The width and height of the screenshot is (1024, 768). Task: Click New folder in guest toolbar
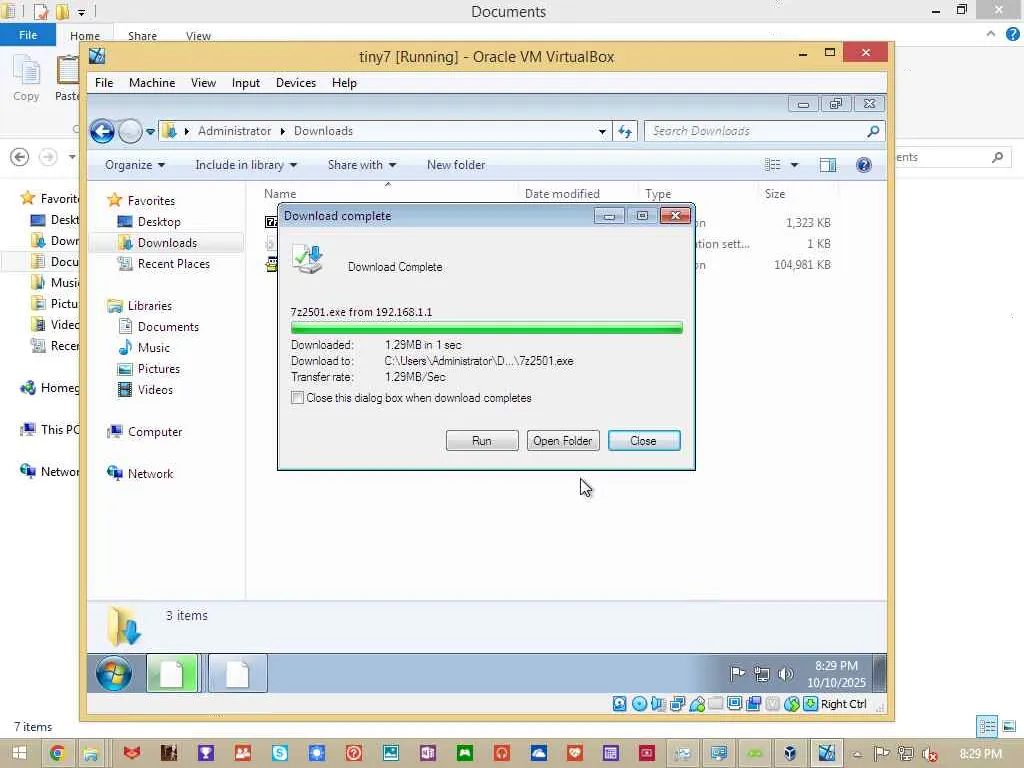pyautogui.click(x=456, y=165)
